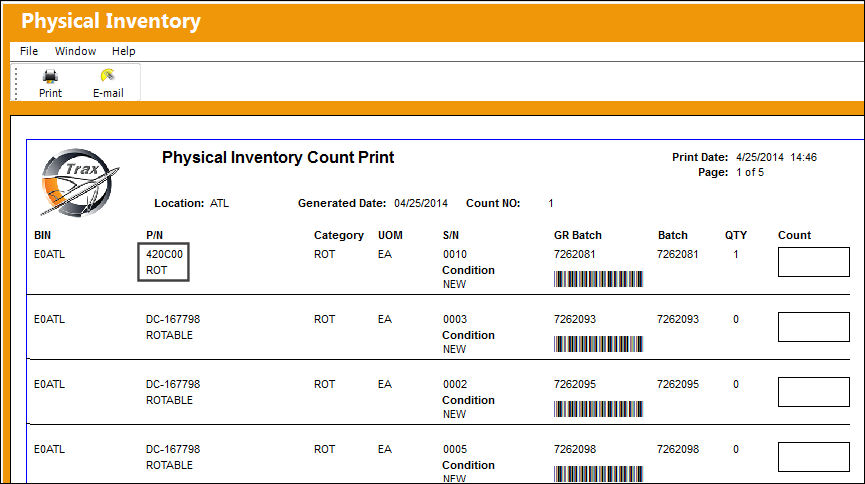Click the E0ATL bin in 420C00 row
Image resolution: width=865 pixels, height=484 pixels.
[49, 254]
